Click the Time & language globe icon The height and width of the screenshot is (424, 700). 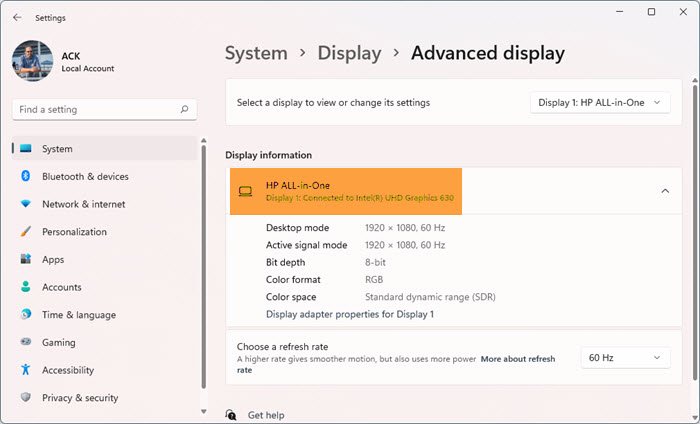click(26, 314)
